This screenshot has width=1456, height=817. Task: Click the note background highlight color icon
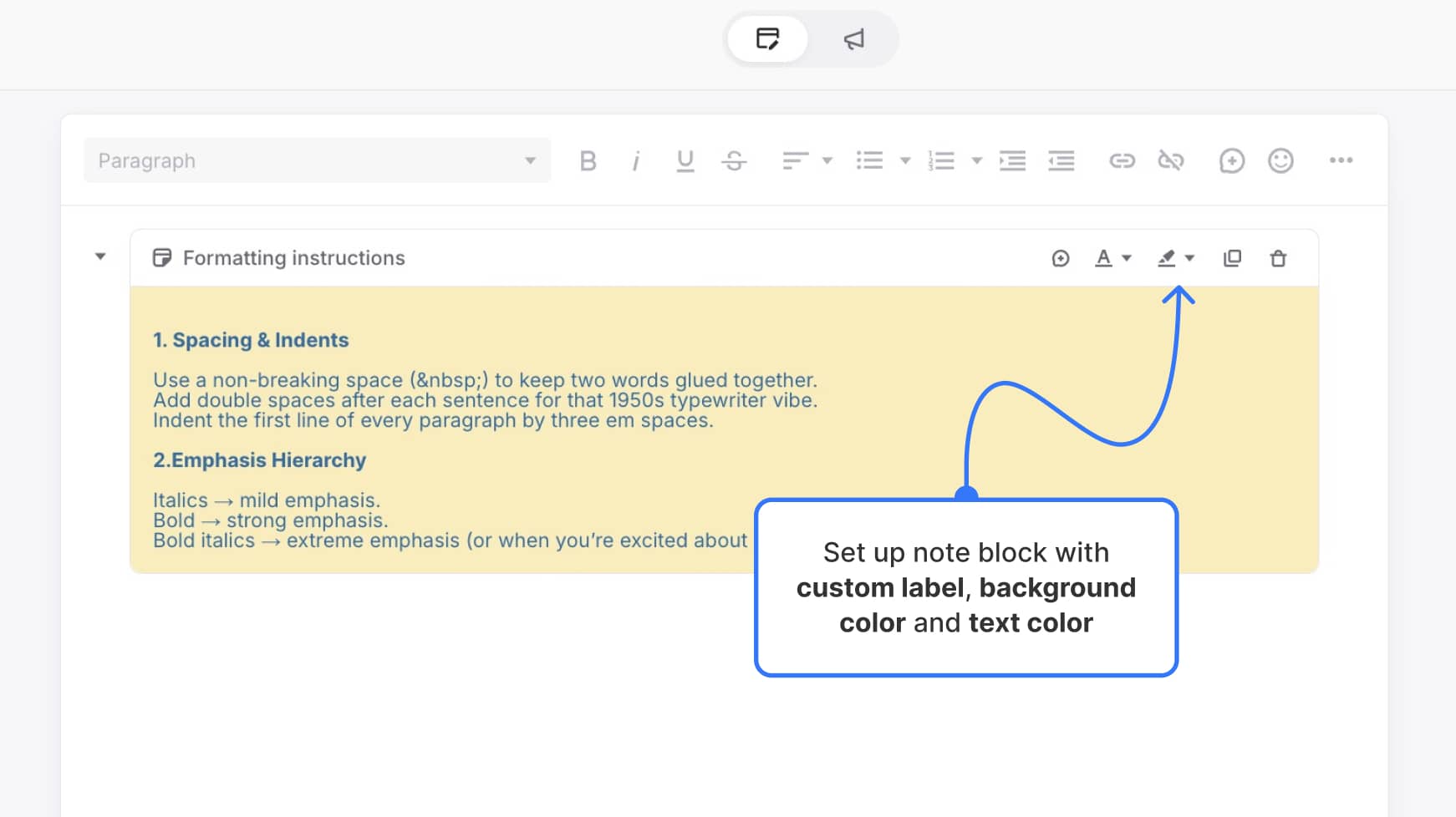tap(1167, 258)
